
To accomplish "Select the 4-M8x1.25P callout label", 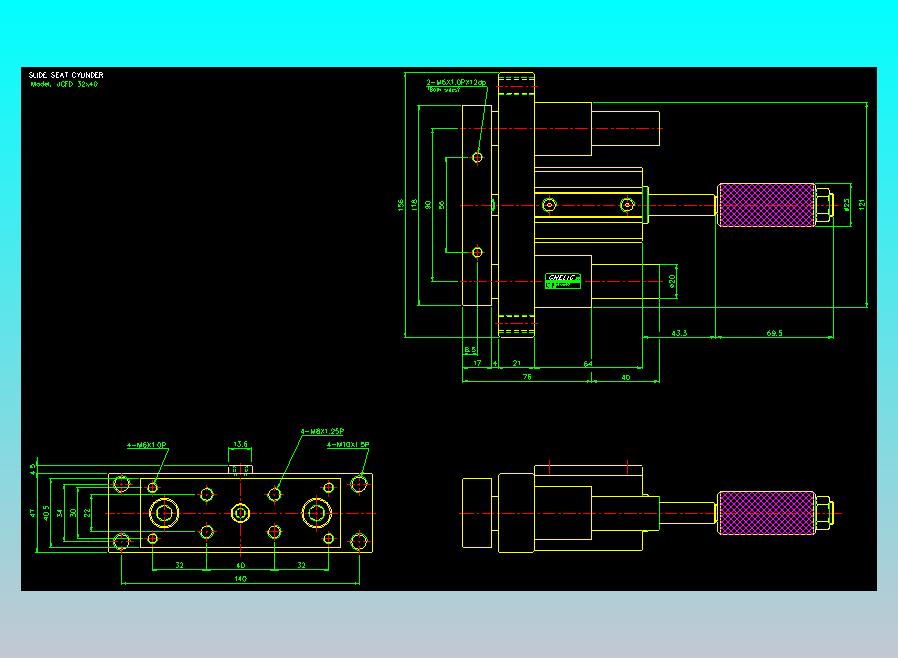I will [322, 431].
